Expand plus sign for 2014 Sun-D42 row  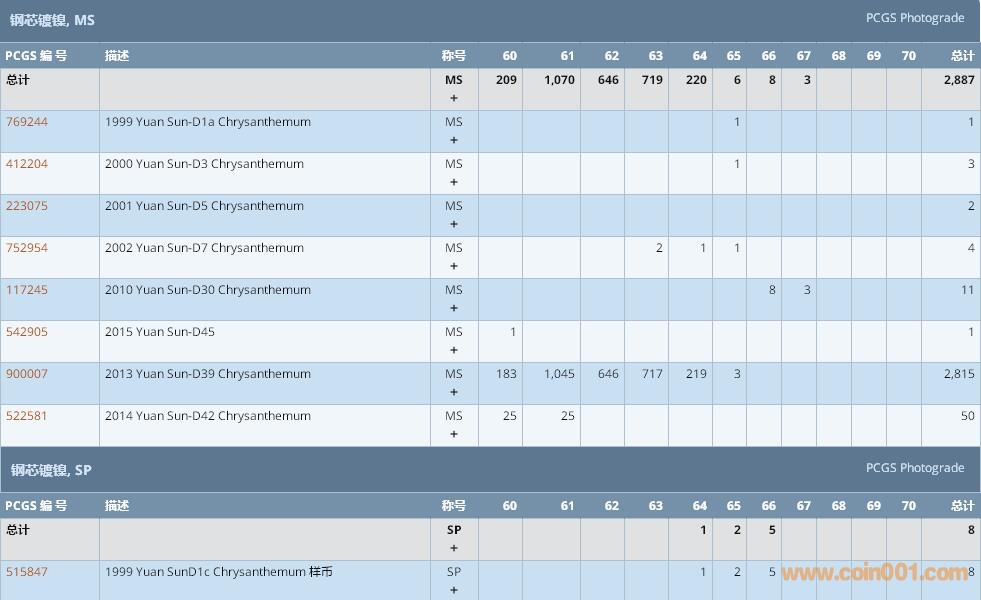coord(454,434)
